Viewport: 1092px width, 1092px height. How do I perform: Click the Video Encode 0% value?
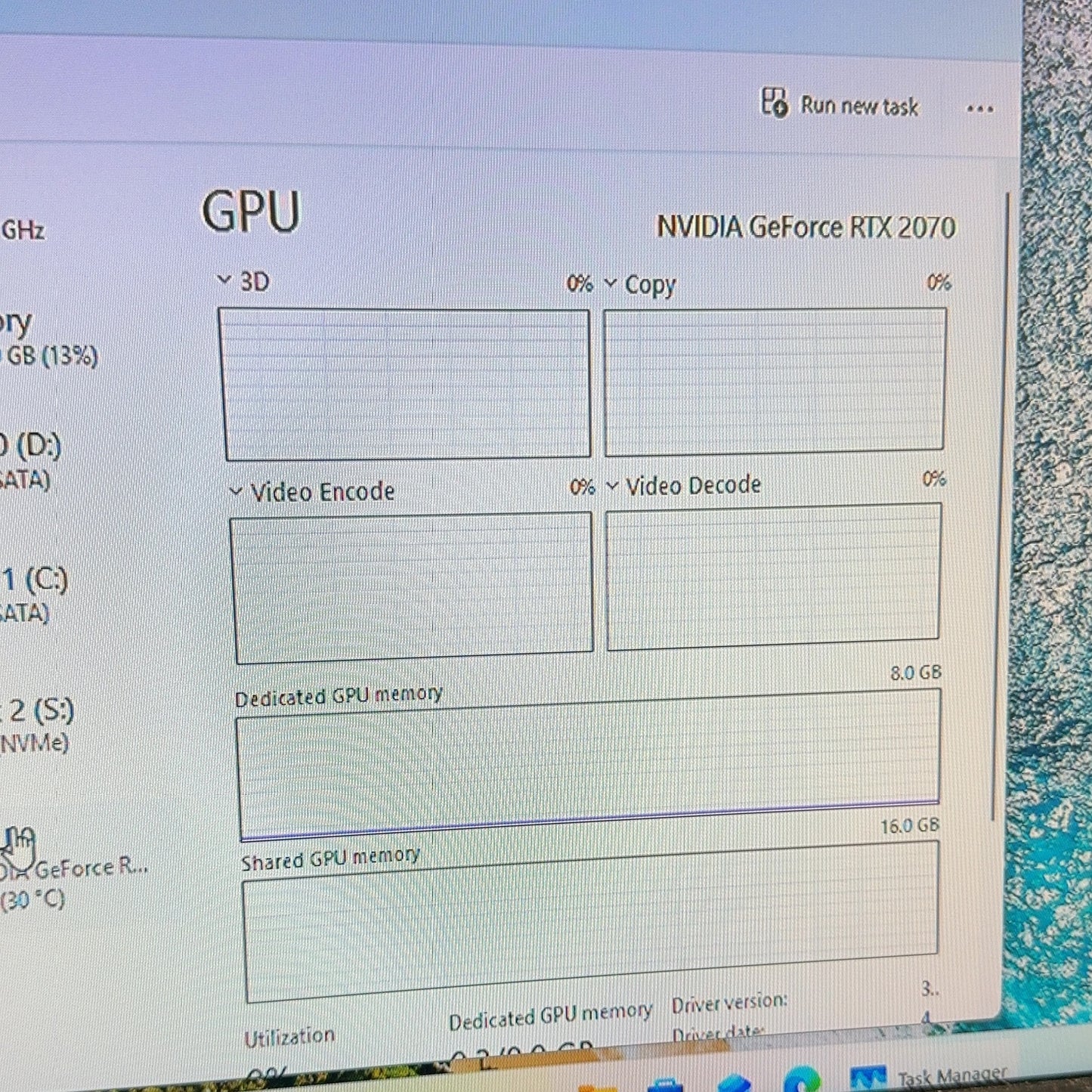point(582,487)
